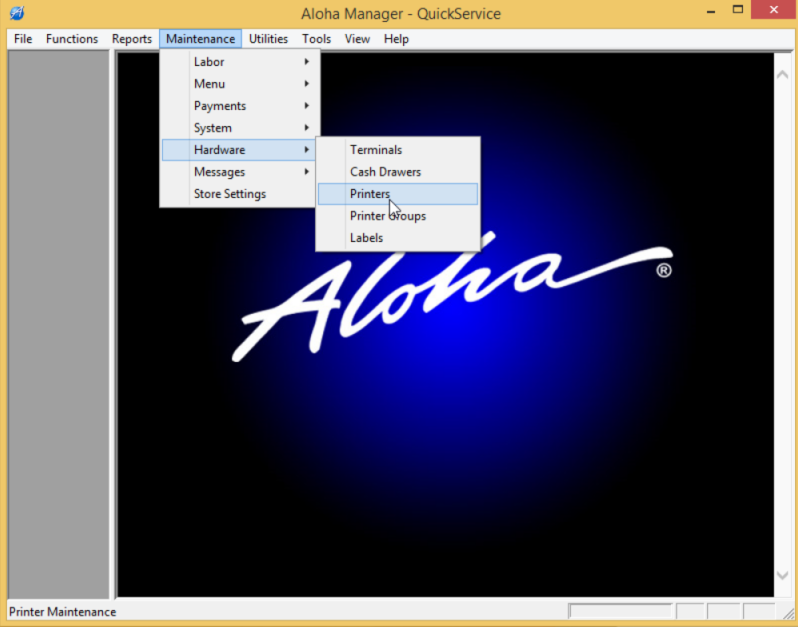Choose Labels from Hardware submenu
The height and width of the screenshot is (627, 798).
coord(398,238)
